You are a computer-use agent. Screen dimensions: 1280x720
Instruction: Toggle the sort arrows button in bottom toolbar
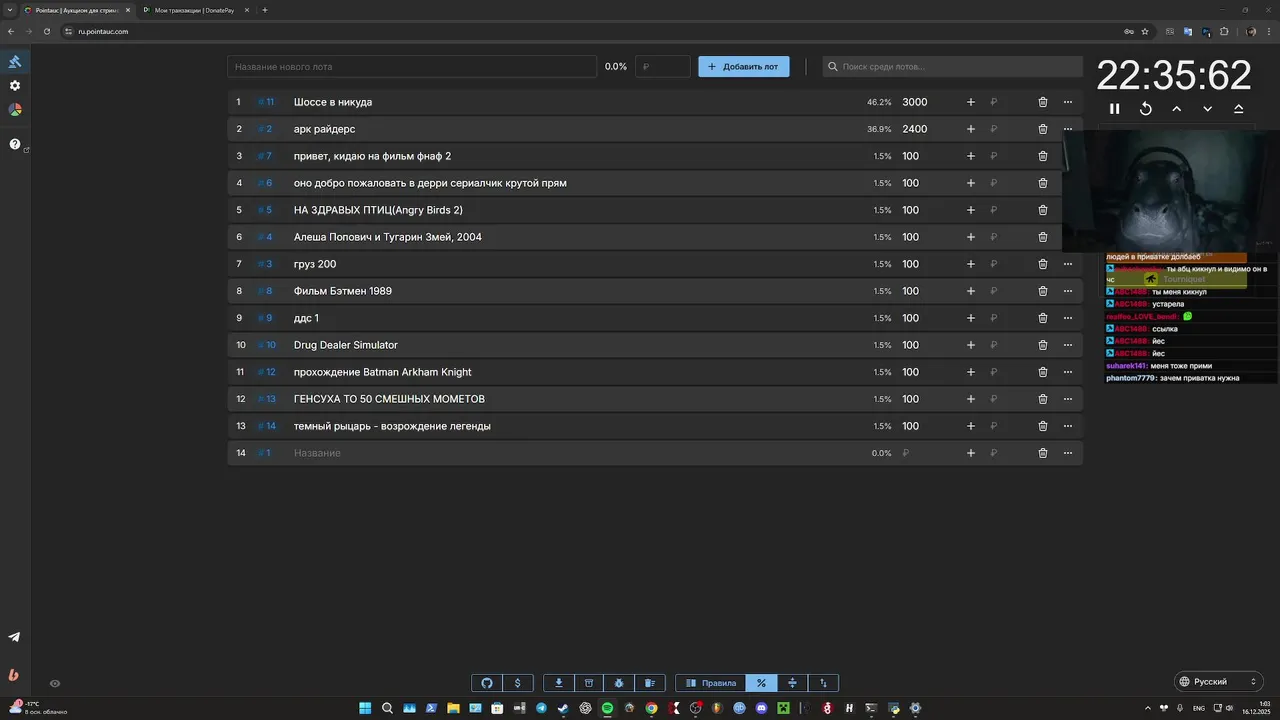[823, 683]
